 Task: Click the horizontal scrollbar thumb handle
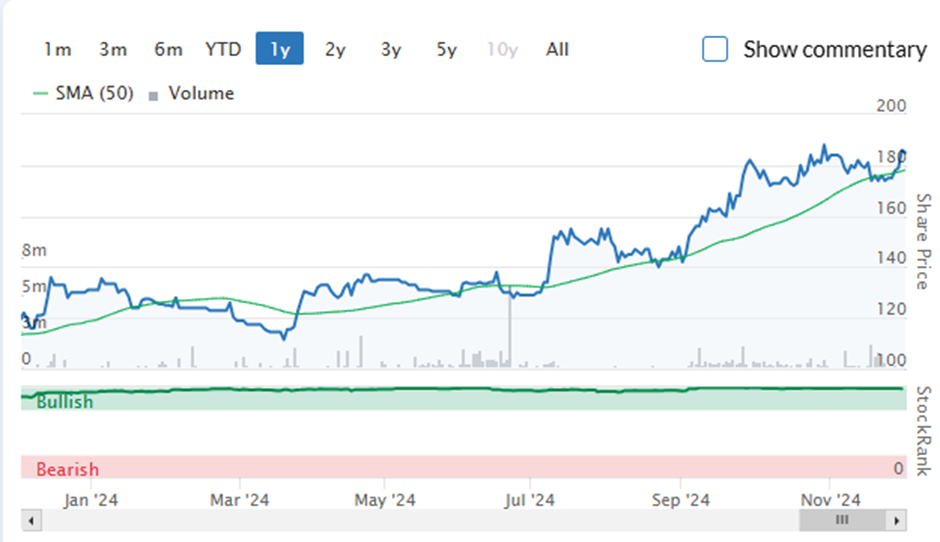click(842, 520)
